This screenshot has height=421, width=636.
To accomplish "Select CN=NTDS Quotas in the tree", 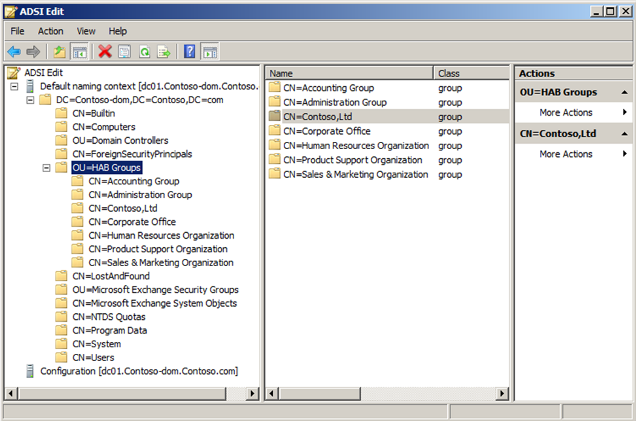I will (x=109, y=317).
